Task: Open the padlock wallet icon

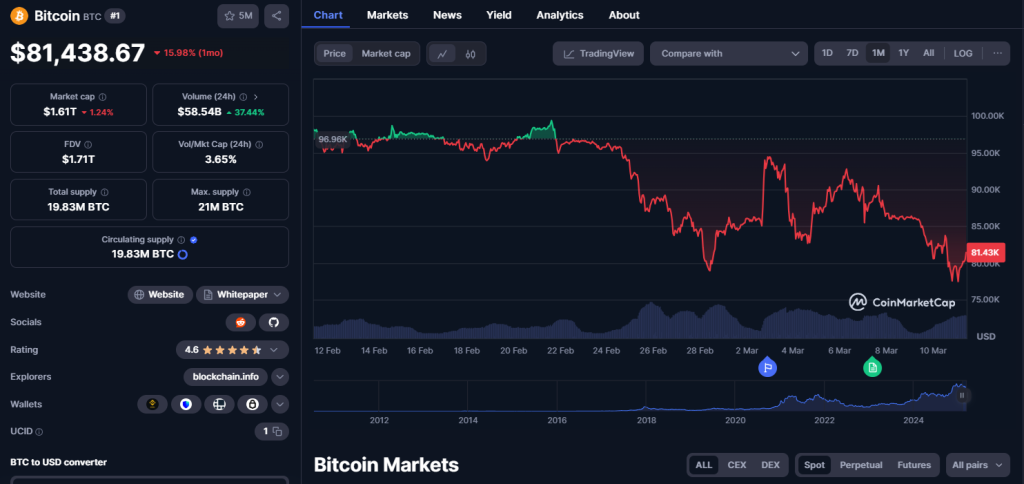Action: point(252,404)
